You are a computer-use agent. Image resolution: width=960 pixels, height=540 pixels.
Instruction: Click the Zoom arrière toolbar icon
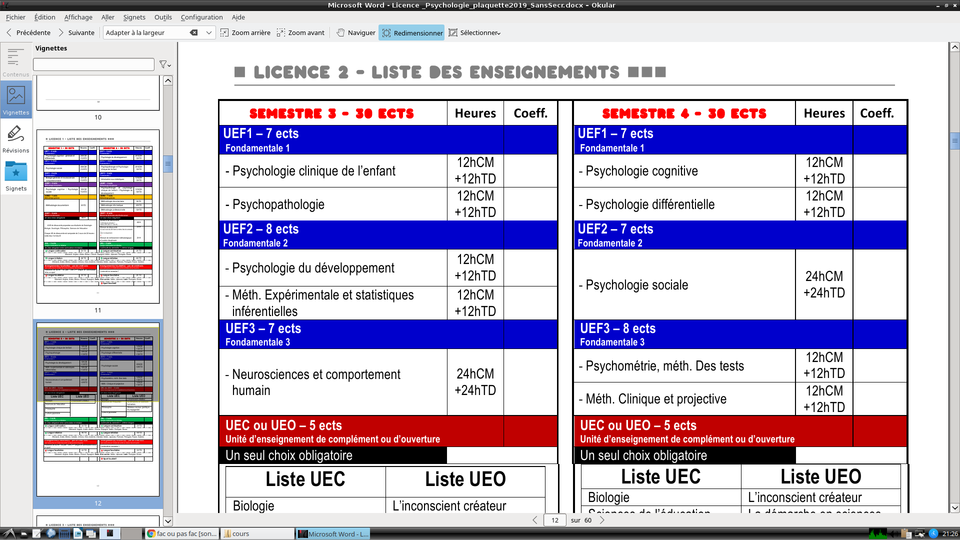tap(245, 32)
